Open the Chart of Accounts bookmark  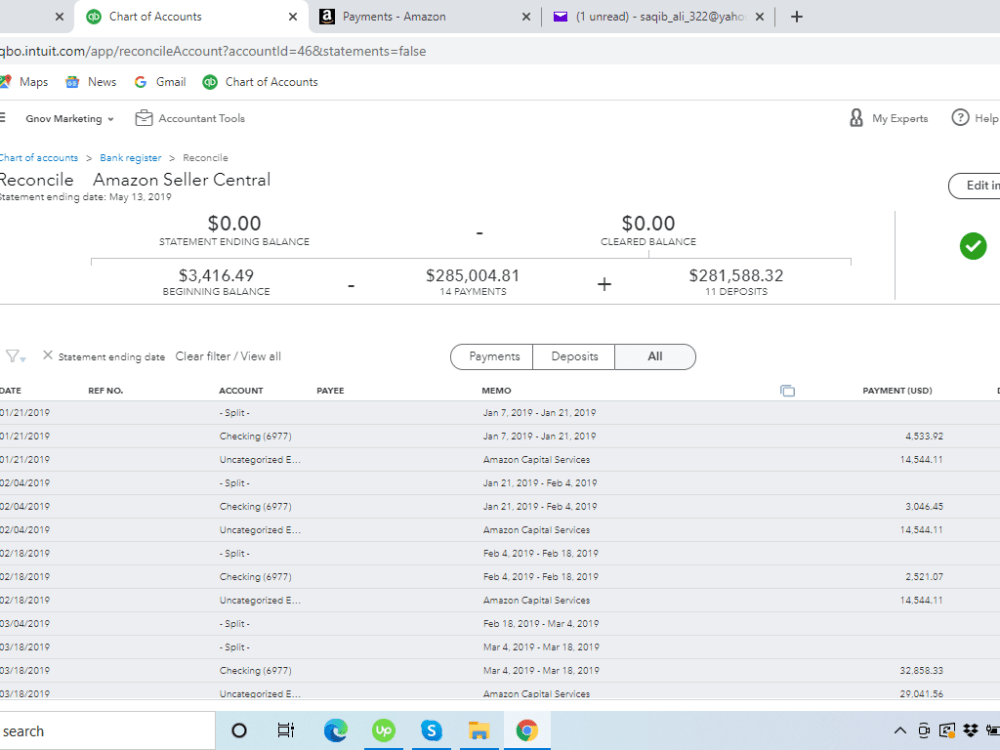[260, 82]
